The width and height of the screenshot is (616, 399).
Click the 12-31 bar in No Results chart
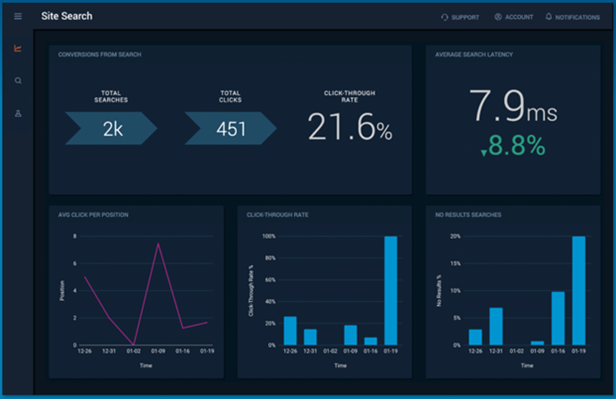pos(496,326)
